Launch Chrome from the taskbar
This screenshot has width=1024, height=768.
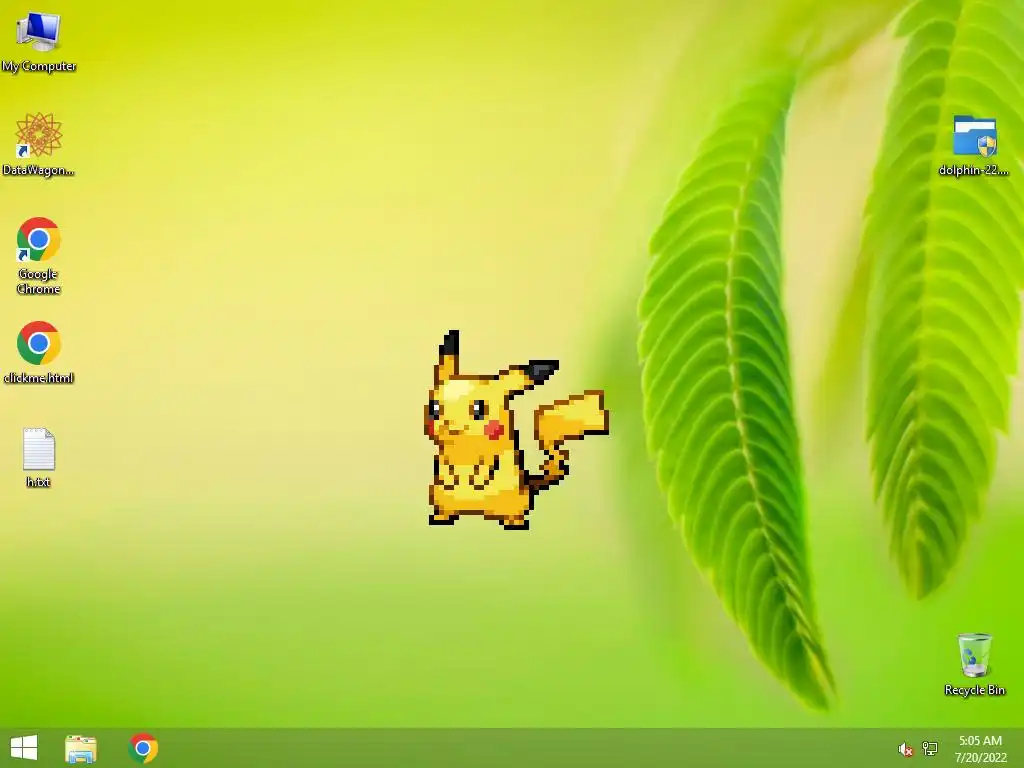click(x=143, y=748)
